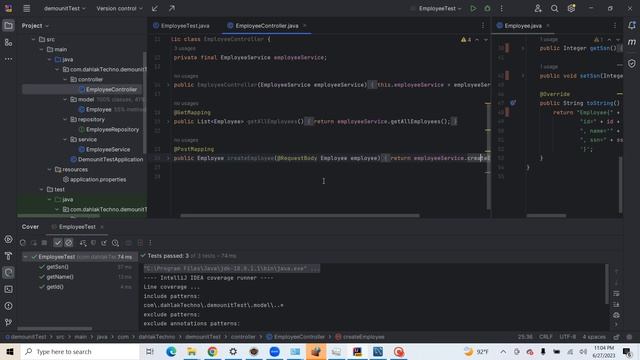Screen dimensions: 640x360
Task: Open Problems tool window icon
Action: (x=8, y=306)
